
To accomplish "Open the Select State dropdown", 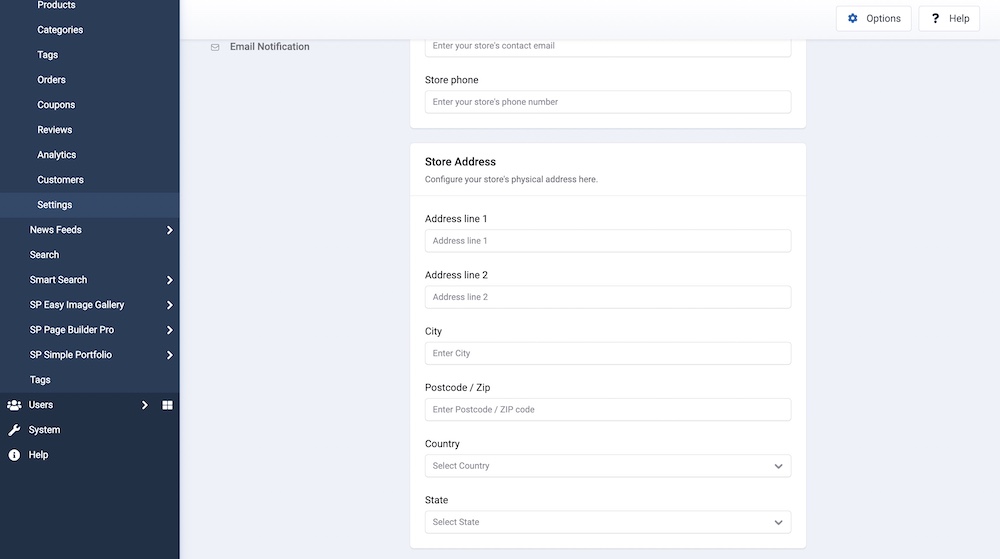I will (x=607, y=522).
